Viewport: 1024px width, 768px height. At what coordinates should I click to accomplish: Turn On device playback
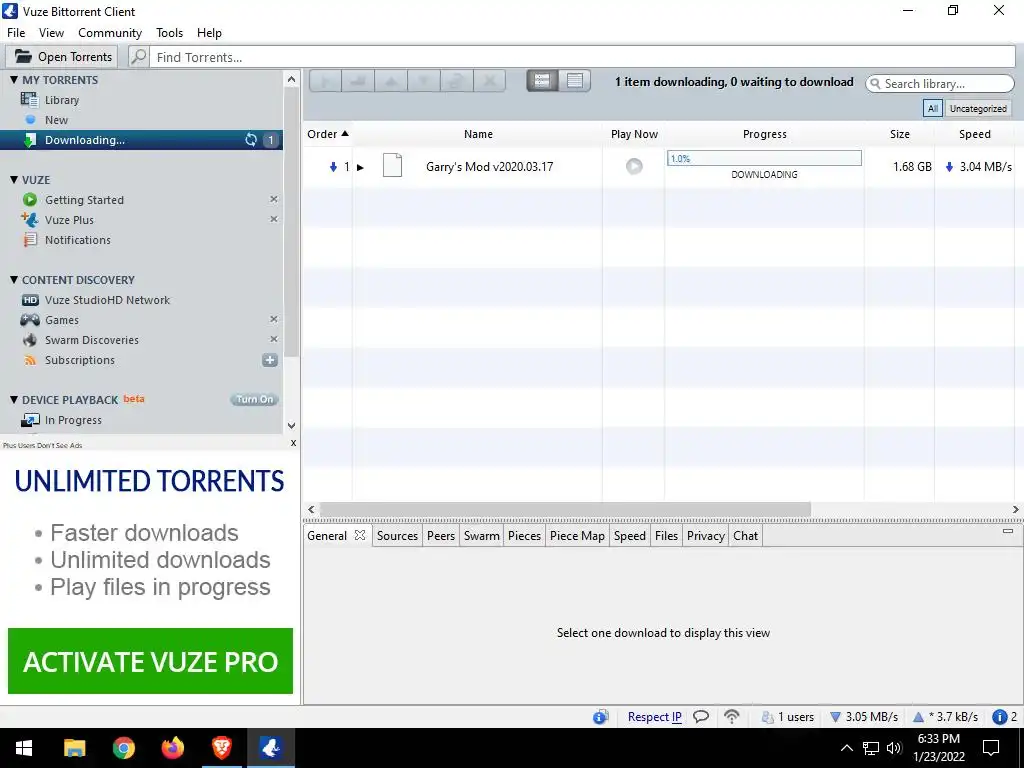click(255, 400)
